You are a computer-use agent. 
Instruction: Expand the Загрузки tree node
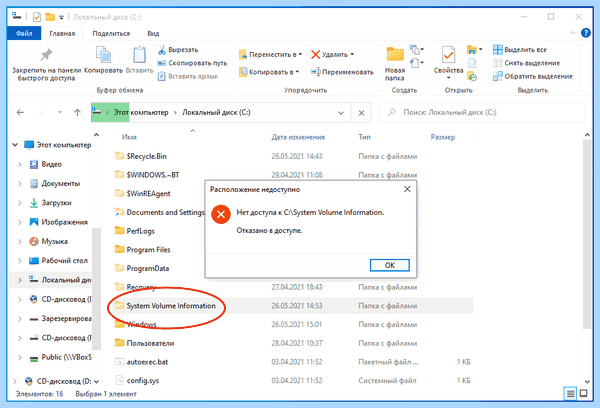click(20, 203)
